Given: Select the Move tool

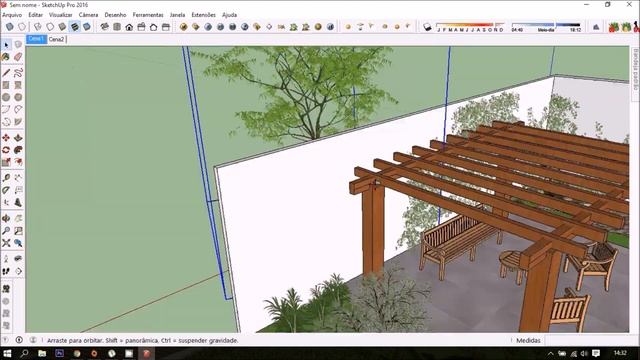Looking at the screenshot, I should click(6, 138).
